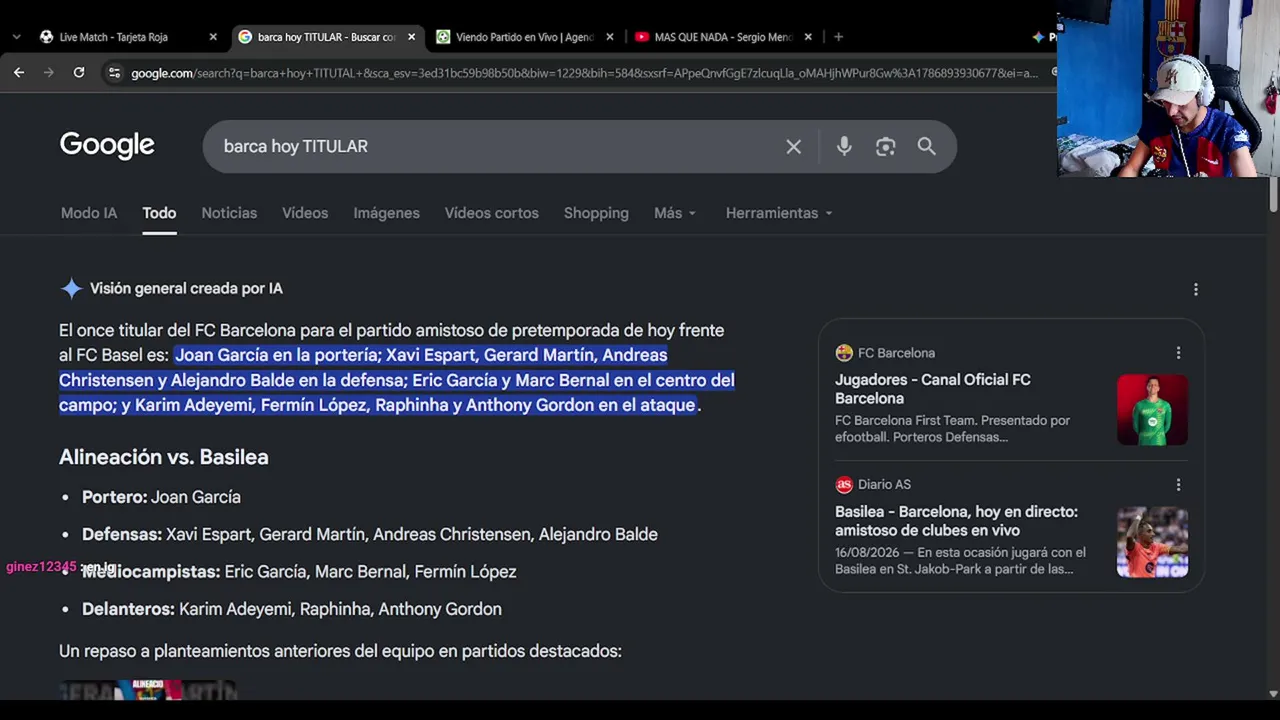Click the page vertical scrollbar thumb
This screenshot has width=1280, height=720.
click(x=1273, y=195)
